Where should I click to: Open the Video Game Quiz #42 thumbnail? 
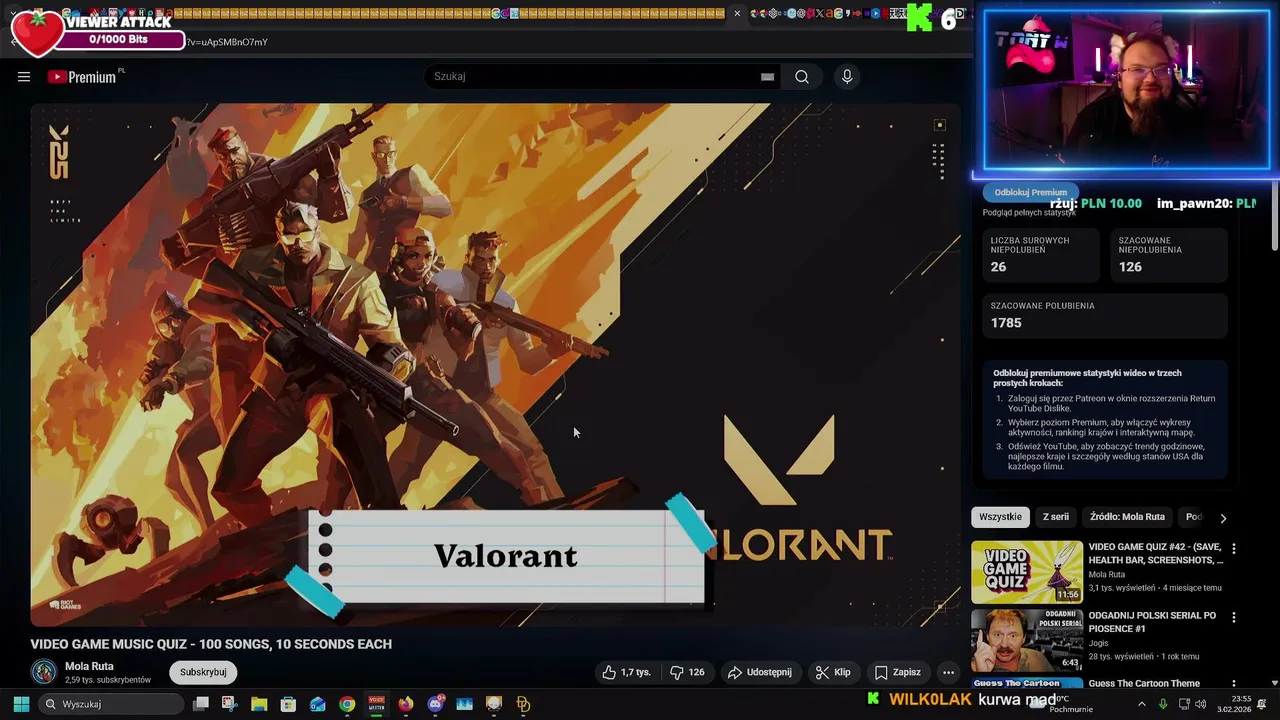pos(1026,572)
